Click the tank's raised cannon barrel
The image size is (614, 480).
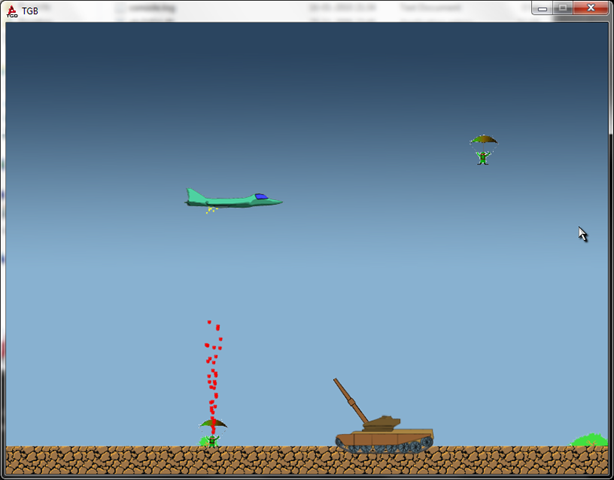[x=350, y=400]
